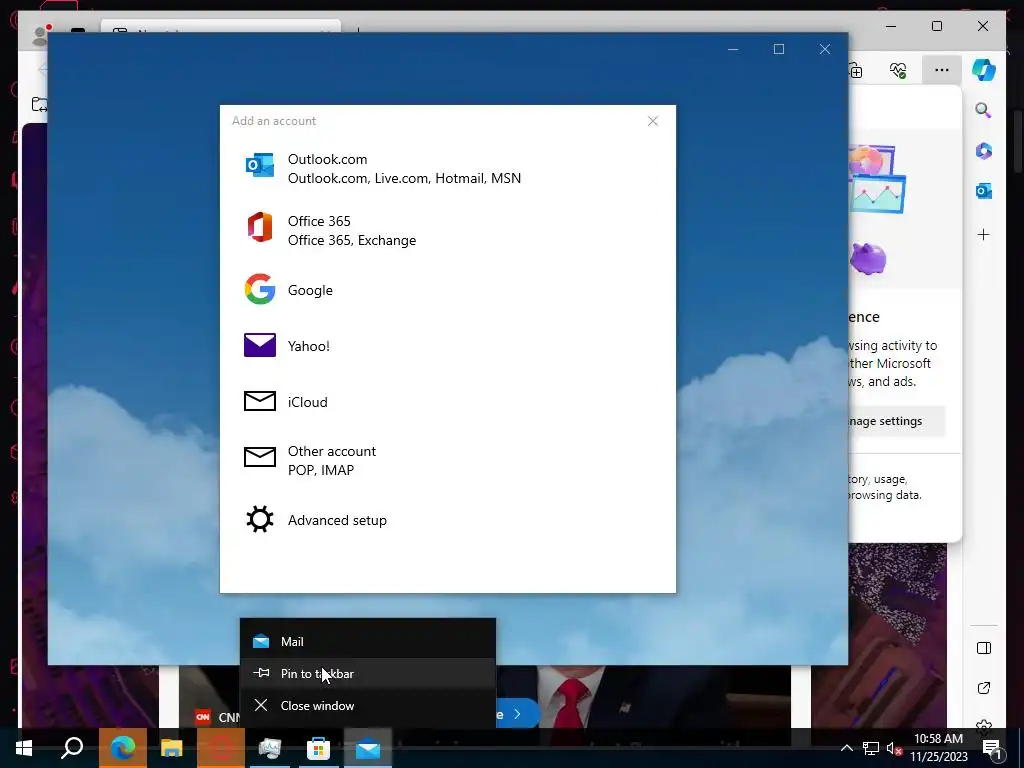Open taskbar search magnifier
Screen dimensions: 1024x768
coord(72,748)
